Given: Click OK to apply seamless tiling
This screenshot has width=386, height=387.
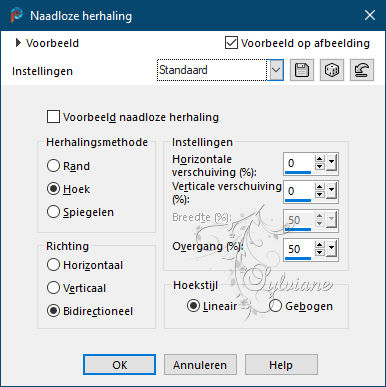Looking at the screenshot, I should (119, 365).
